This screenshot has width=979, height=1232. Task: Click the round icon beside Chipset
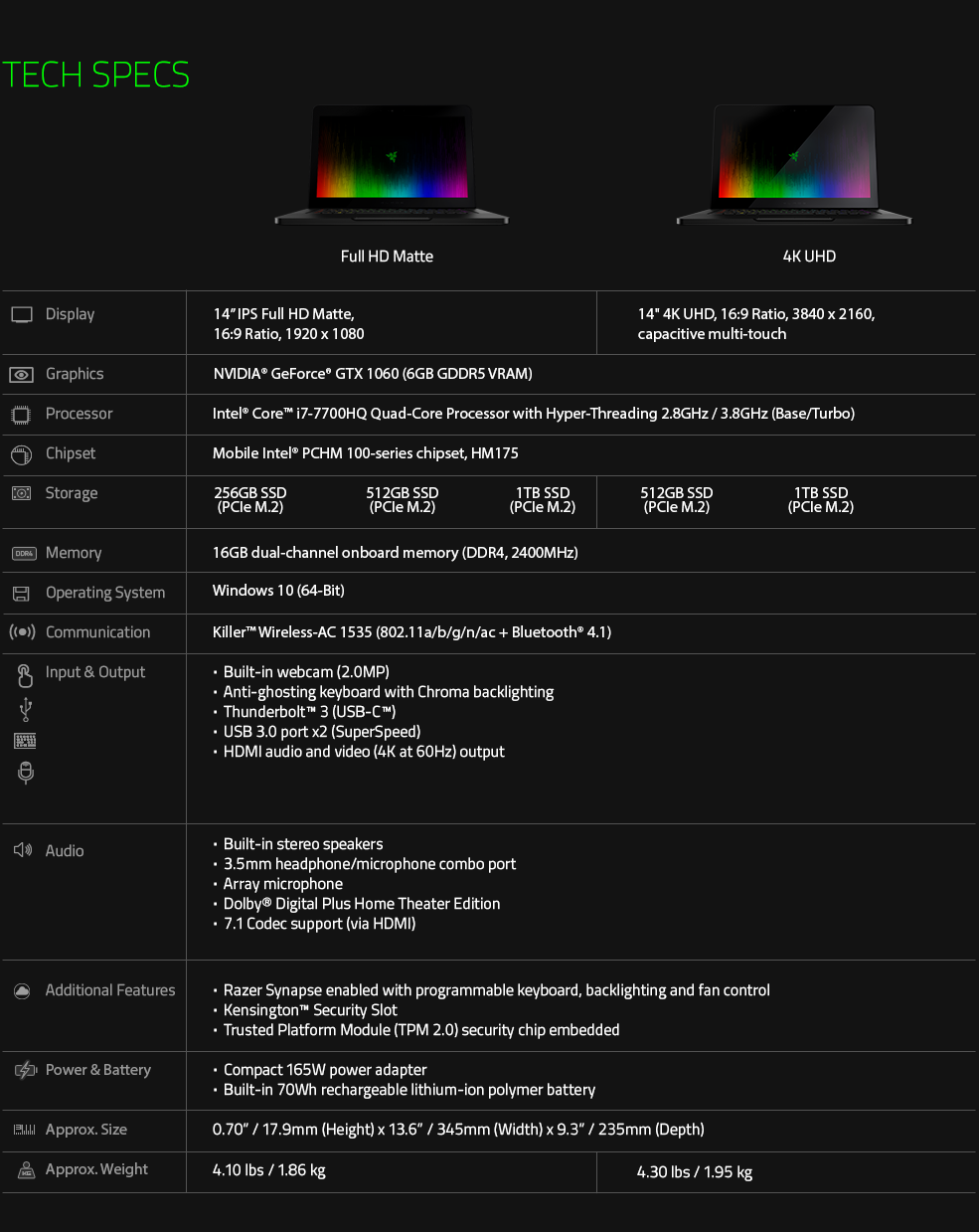click(x=22, y=454)
